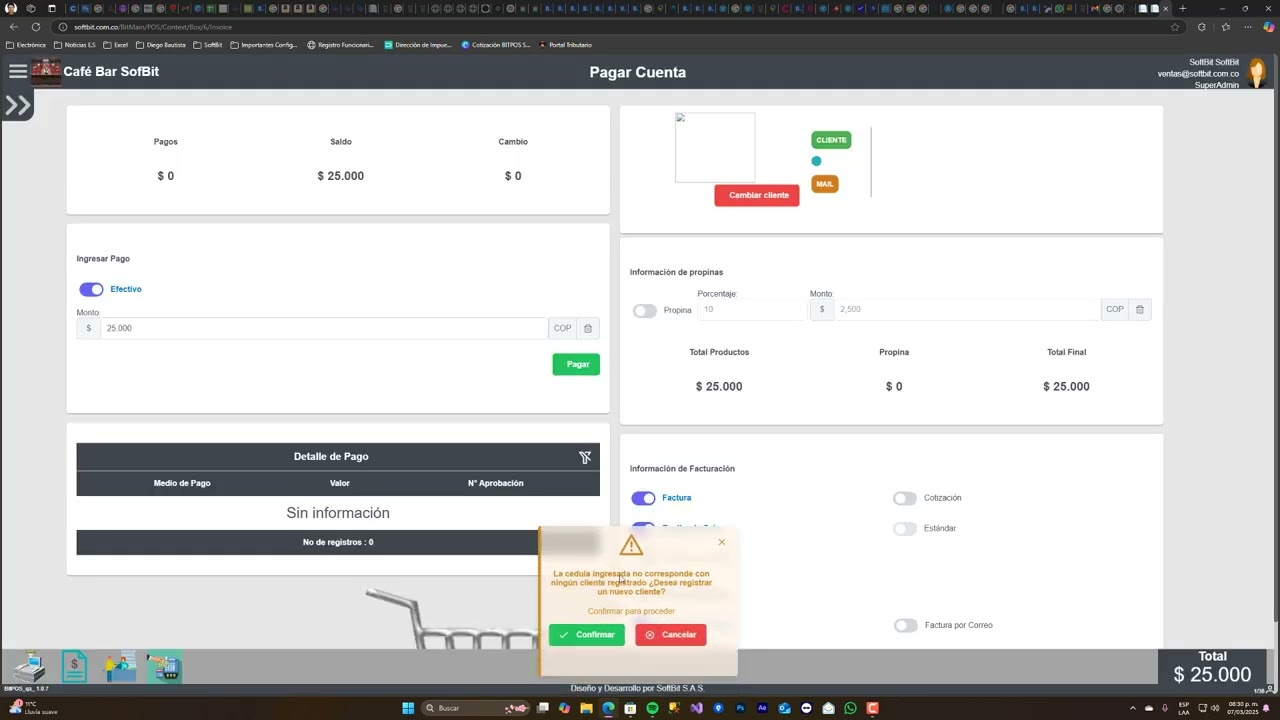Viewport: 1280px width, 720px height.
Task: Open the hamburger menu in header
Action: 18,71
